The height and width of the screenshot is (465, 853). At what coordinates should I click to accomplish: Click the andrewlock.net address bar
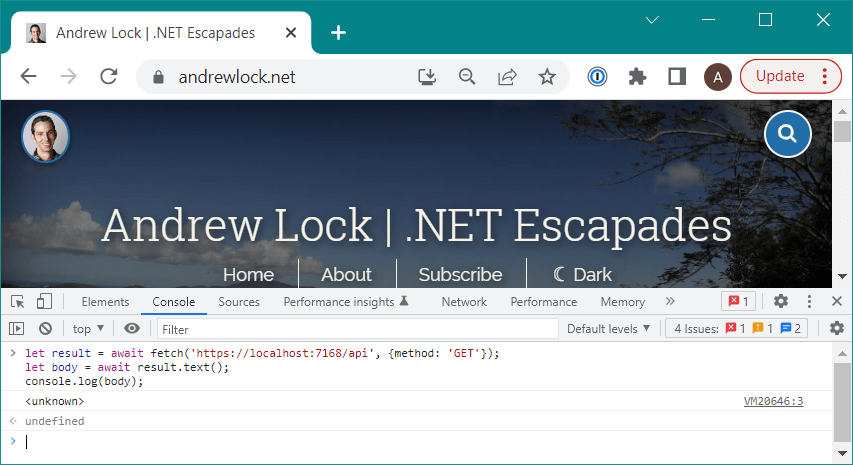point(237,77)
